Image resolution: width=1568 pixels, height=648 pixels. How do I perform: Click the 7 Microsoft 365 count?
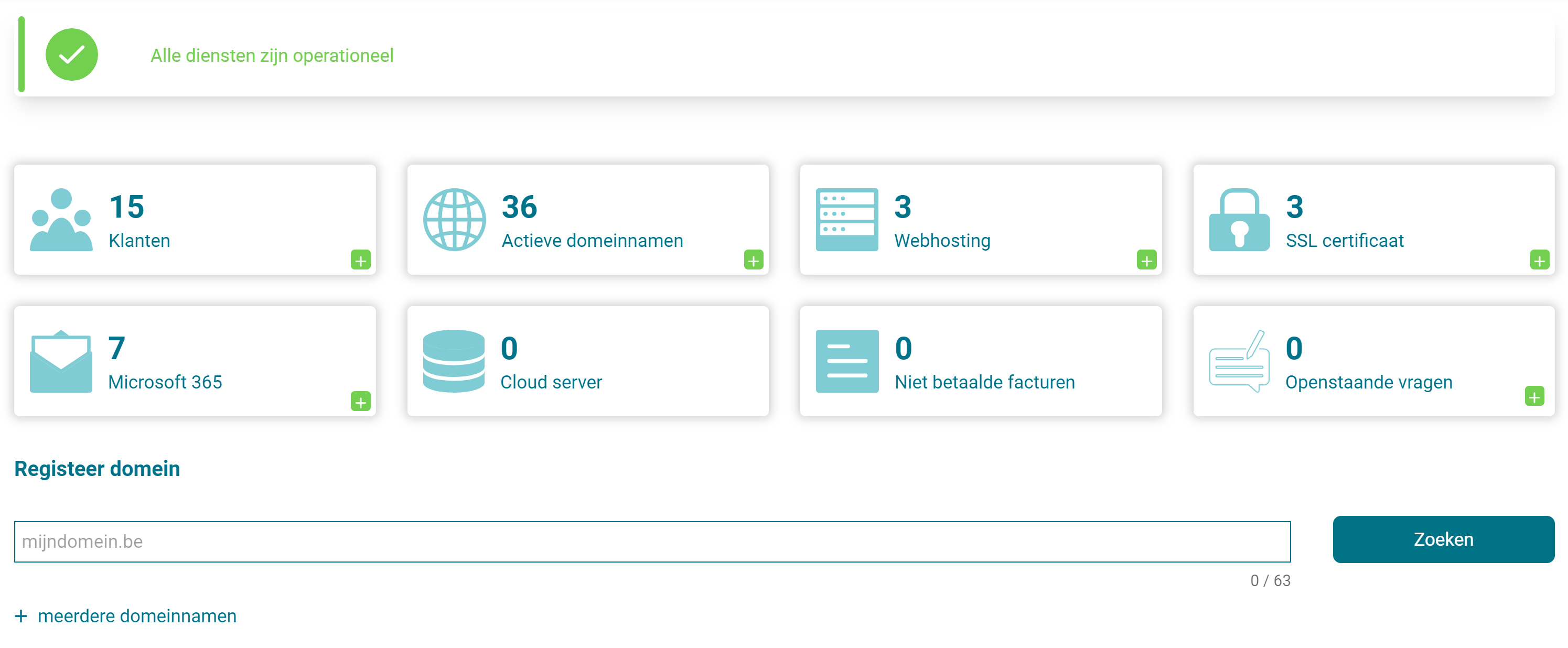[x=117, y=348]
